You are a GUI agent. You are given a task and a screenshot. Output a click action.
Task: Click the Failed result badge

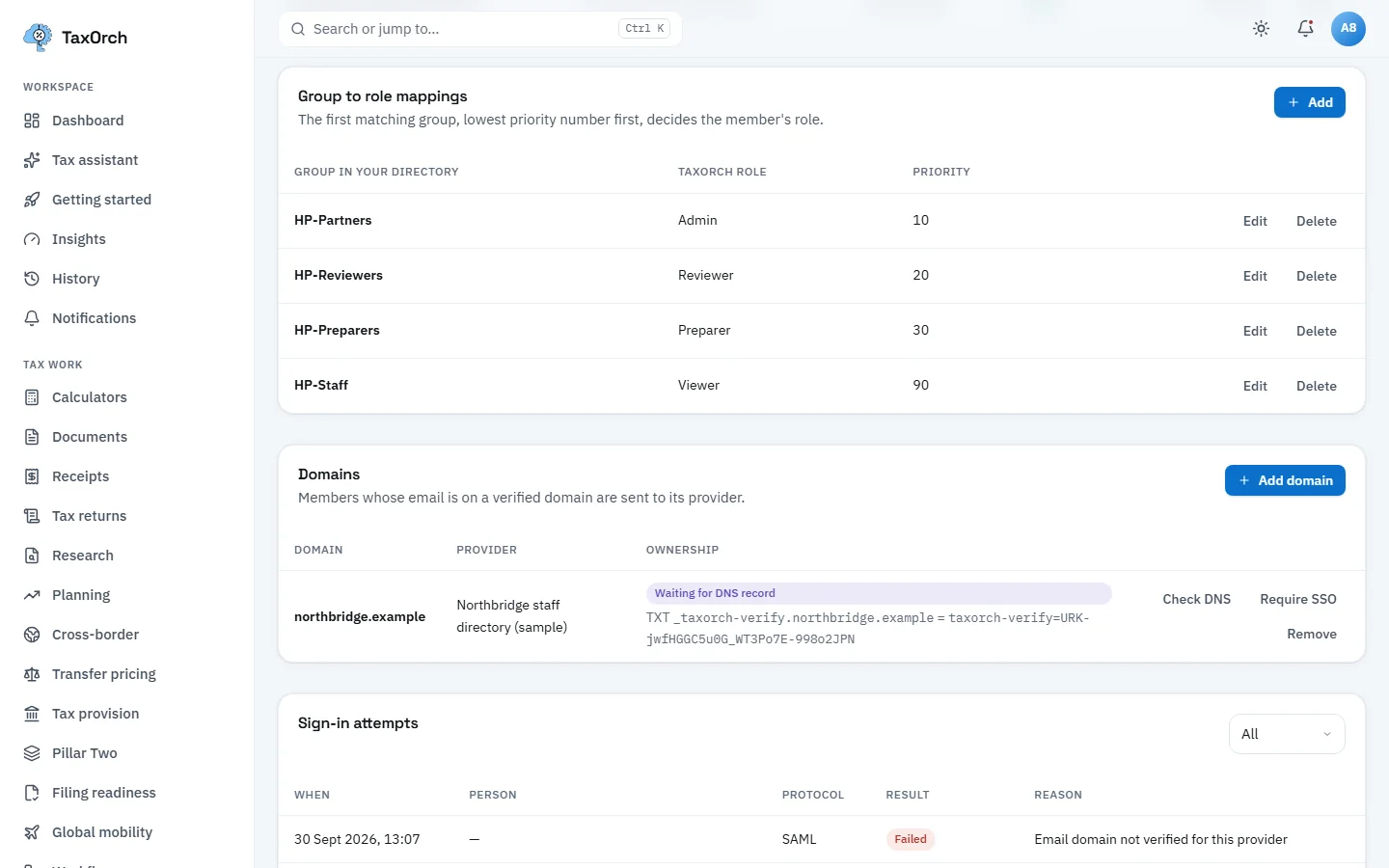pyautogui.click(x=911, y=839)
